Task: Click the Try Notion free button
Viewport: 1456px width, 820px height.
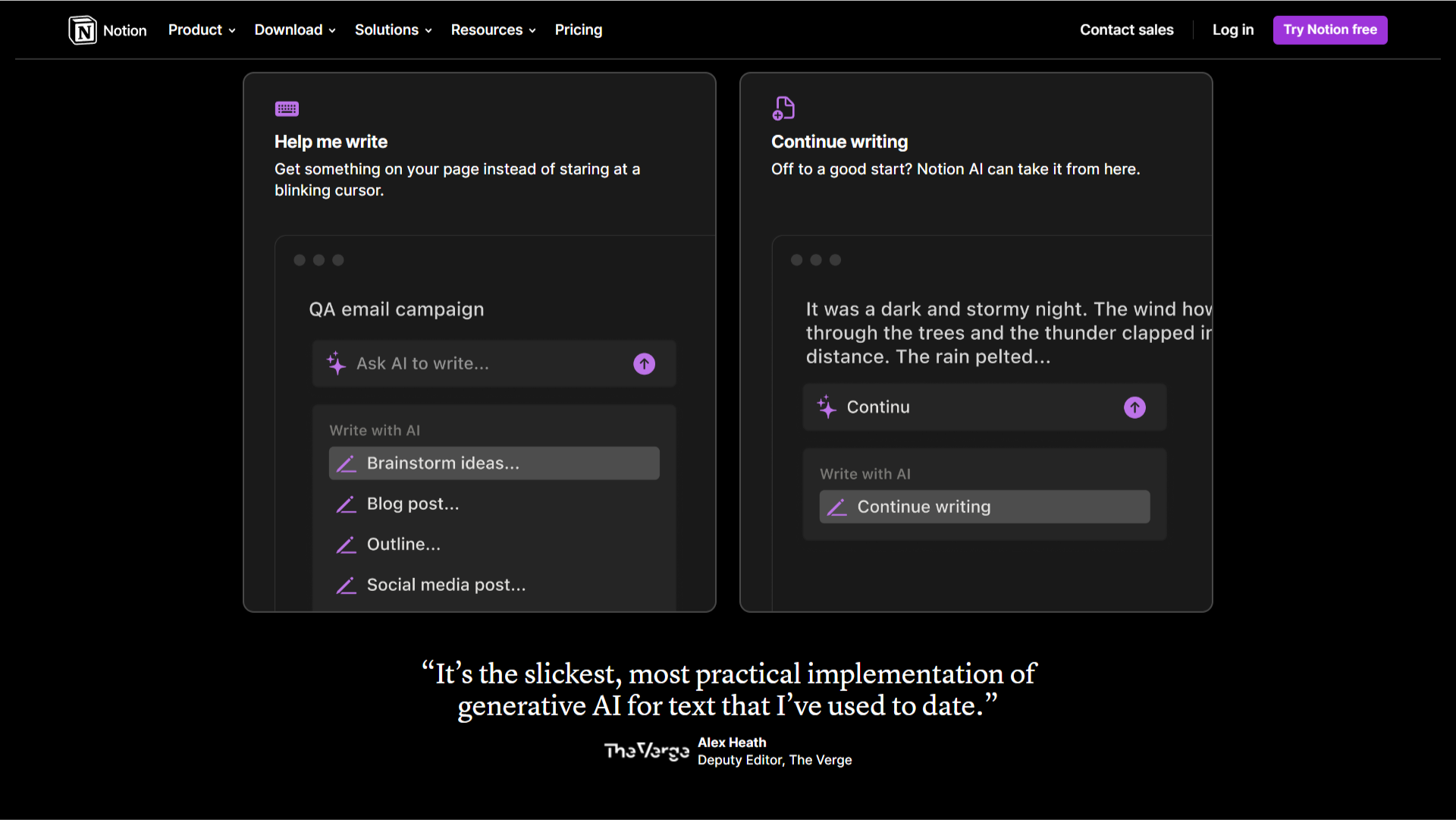Action: click(x=1330, y=30)
